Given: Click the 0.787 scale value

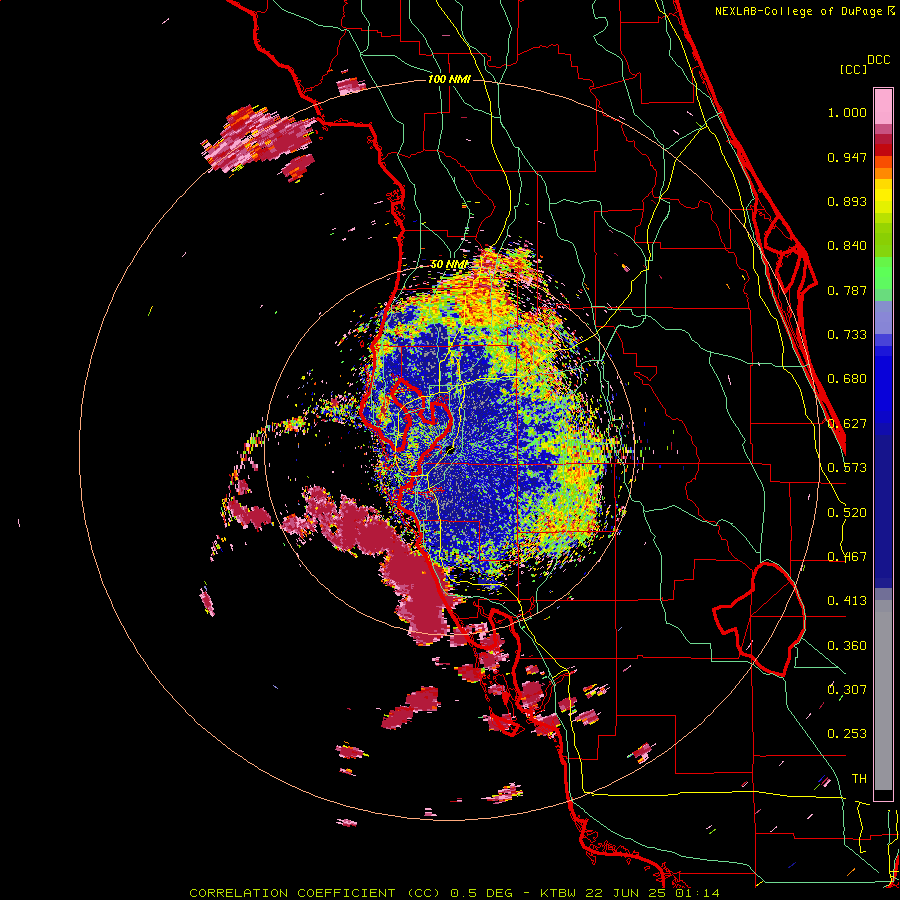Looking at the screenshot, I should pyautogui.click(x=847, y=290).
